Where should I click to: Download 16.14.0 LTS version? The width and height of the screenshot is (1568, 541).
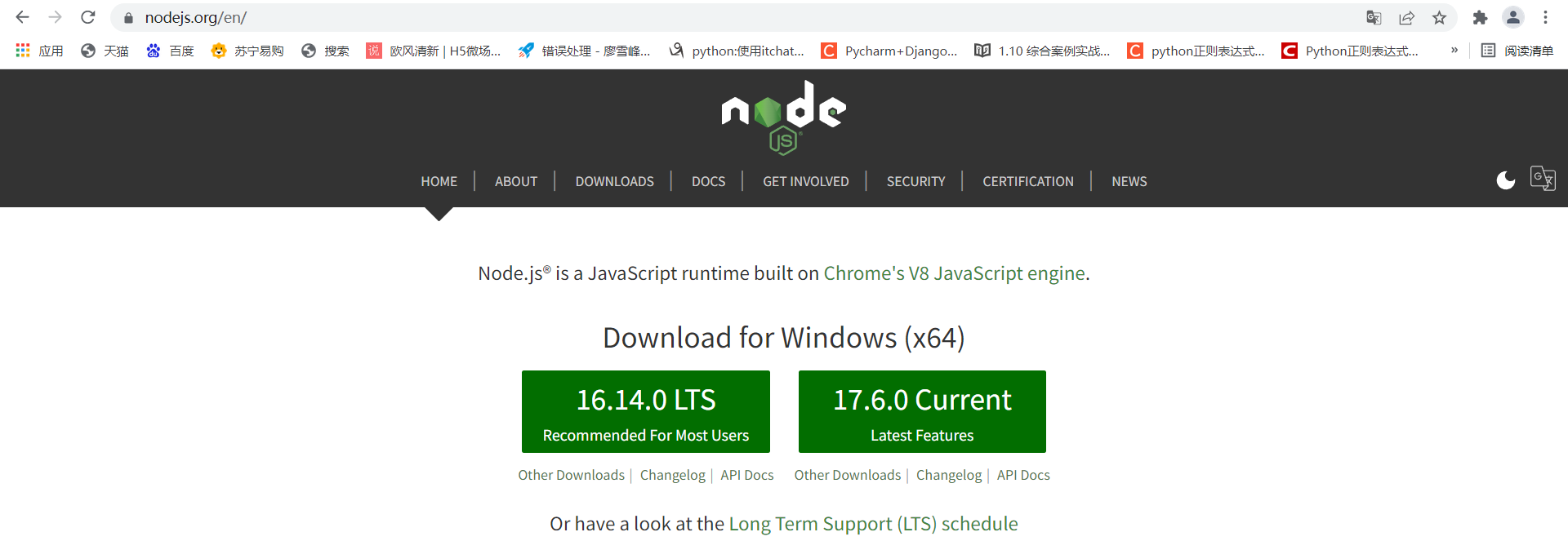645,412
